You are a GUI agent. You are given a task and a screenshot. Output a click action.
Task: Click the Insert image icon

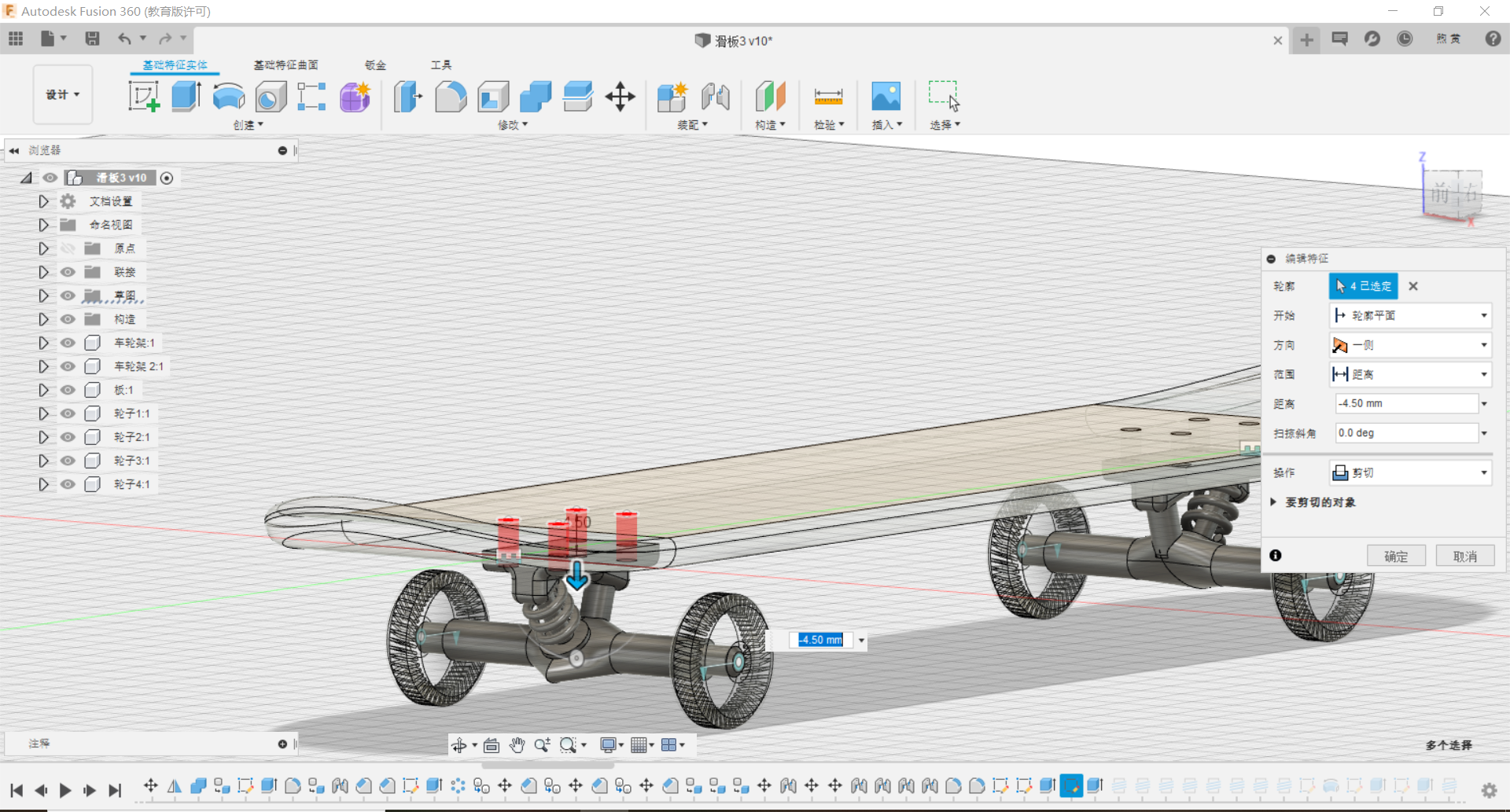pyautogui.click(x=886, y=97)
